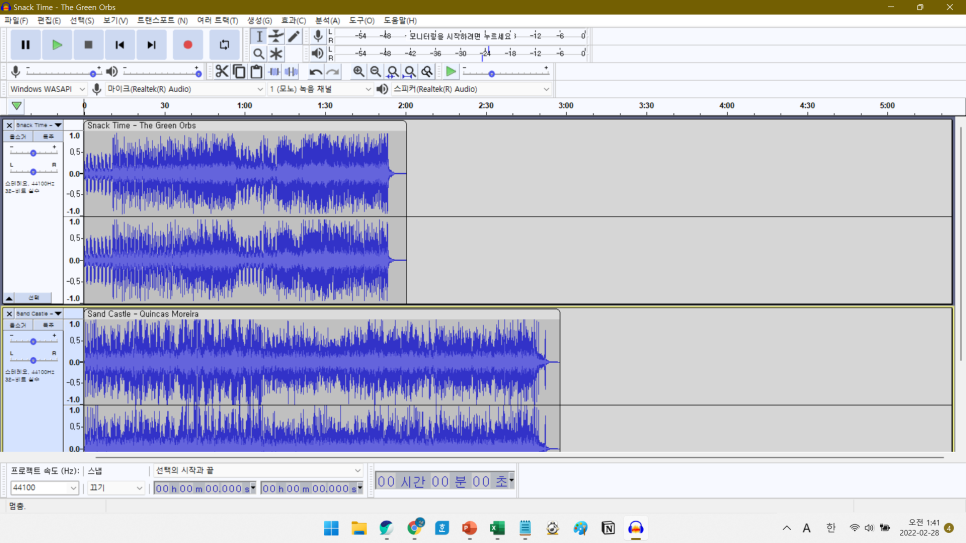Trim audio outside selection
This screenshot has width=966, height=543.
click(274, 71)
